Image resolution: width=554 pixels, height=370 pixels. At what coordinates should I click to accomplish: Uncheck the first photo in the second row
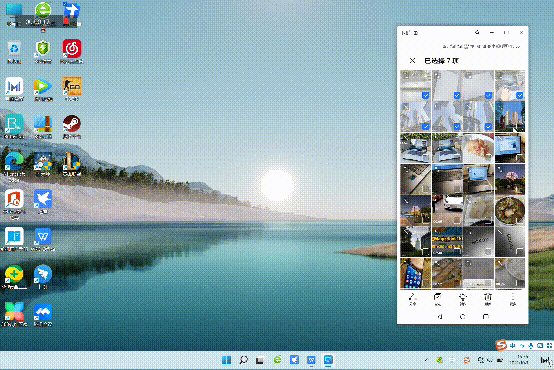click(426, 127)
